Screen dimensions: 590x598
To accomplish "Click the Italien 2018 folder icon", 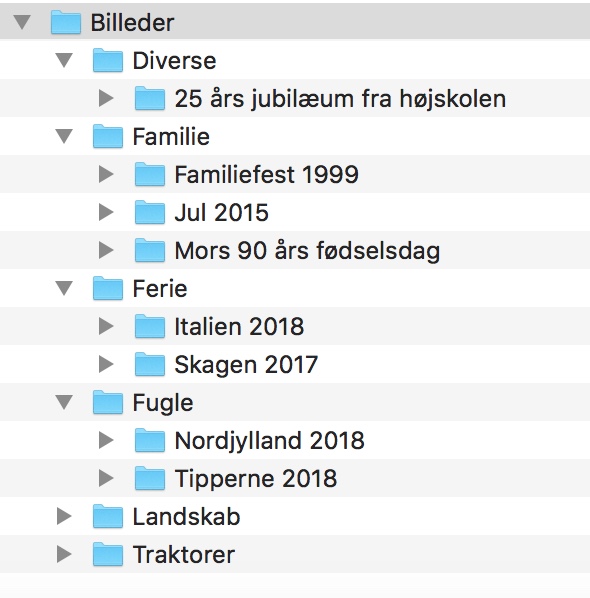I will pos(150,326).
